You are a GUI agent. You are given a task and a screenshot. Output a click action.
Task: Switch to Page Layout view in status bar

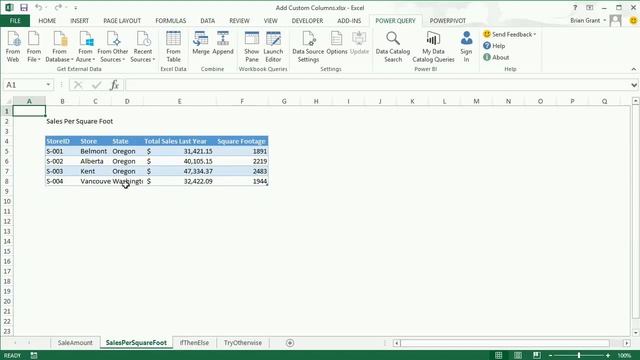pyautogui.click(x=518, y=356)
